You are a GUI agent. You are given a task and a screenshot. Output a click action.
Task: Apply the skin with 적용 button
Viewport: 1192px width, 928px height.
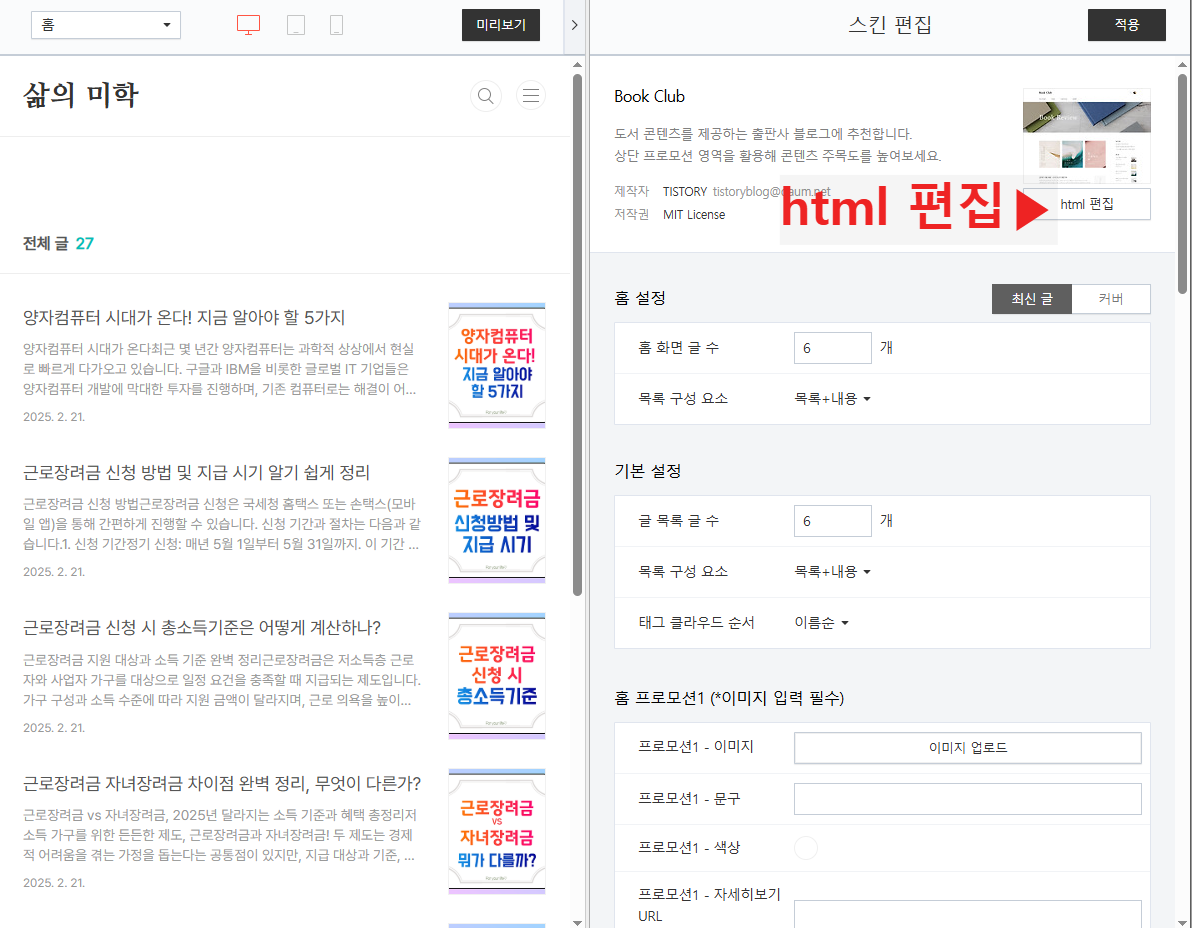(1126, 24)
